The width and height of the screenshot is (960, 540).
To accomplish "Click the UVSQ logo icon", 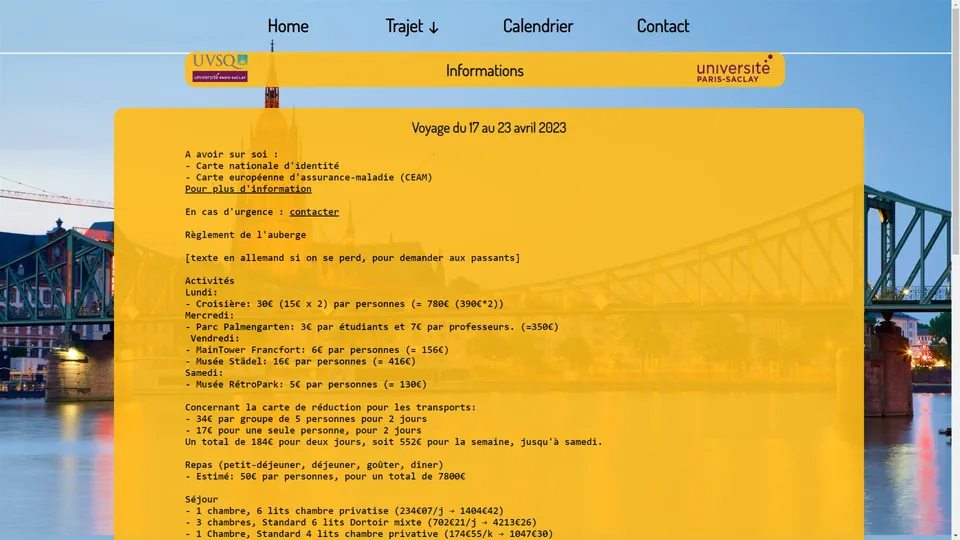I will (x=220, y=68).
